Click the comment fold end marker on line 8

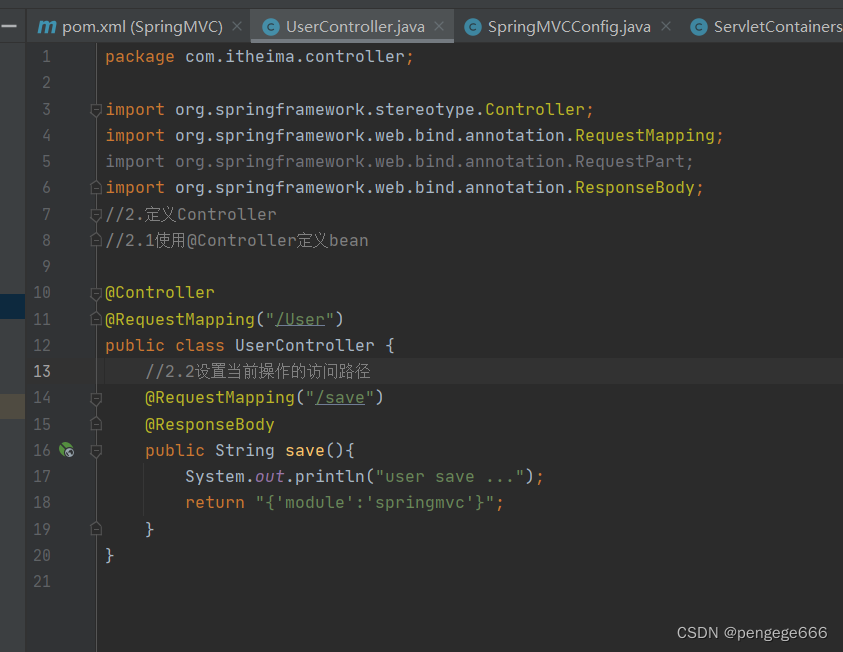point(96,240)
